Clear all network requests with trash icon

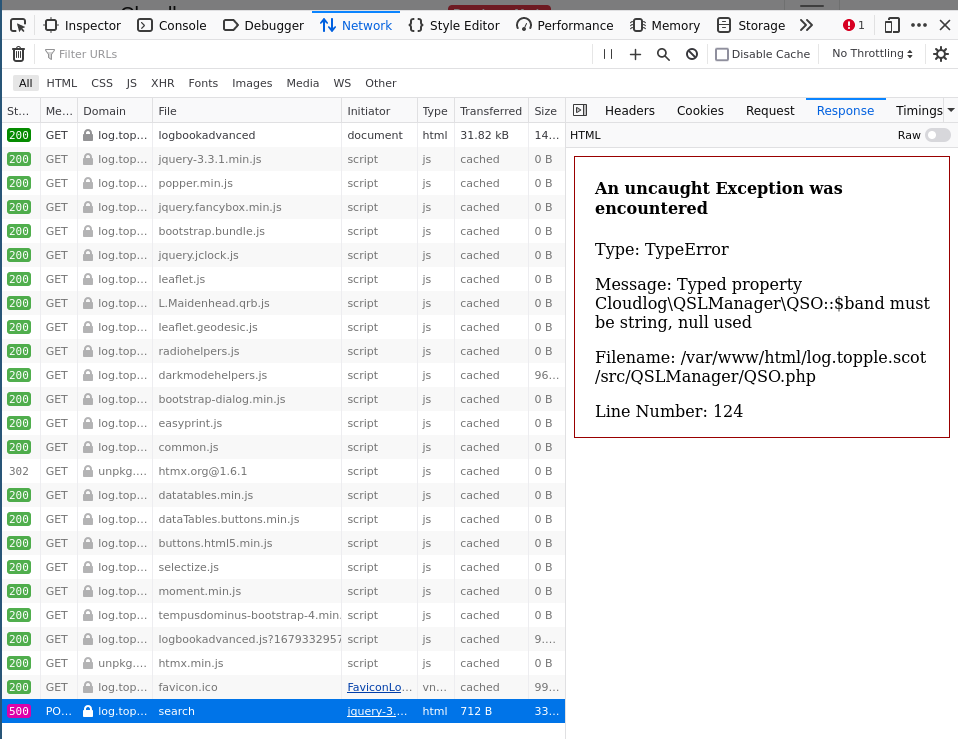18,54
